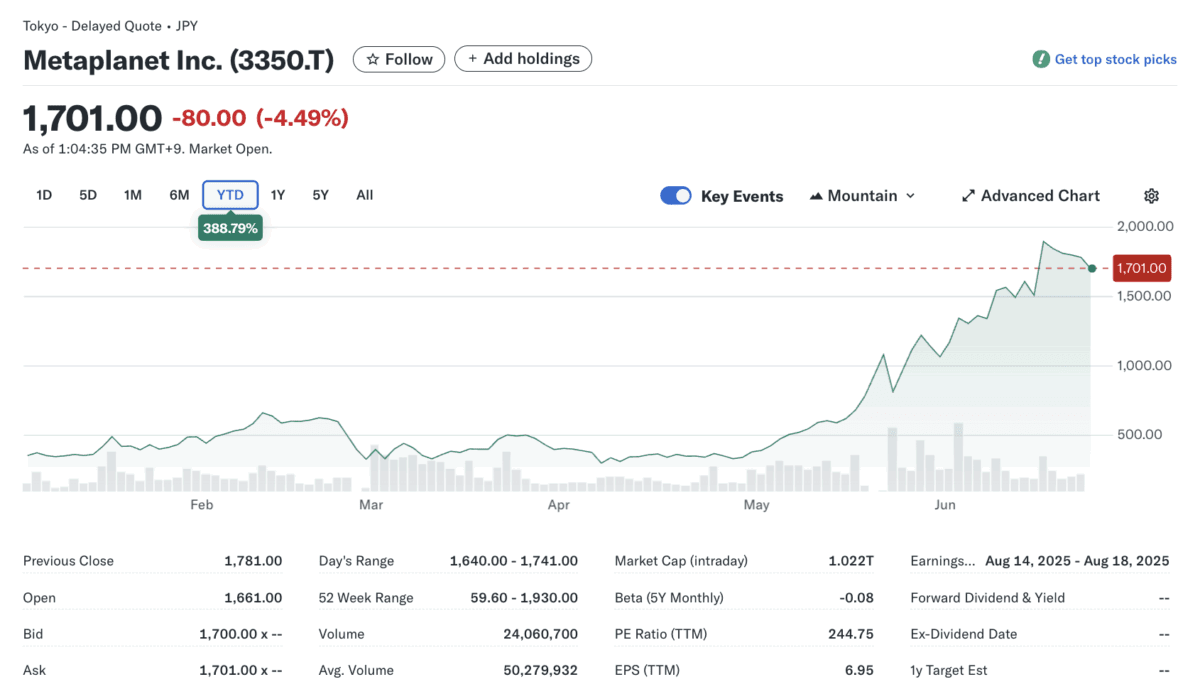
Task: Select the 1D time range tab
Action: (44, 195)
